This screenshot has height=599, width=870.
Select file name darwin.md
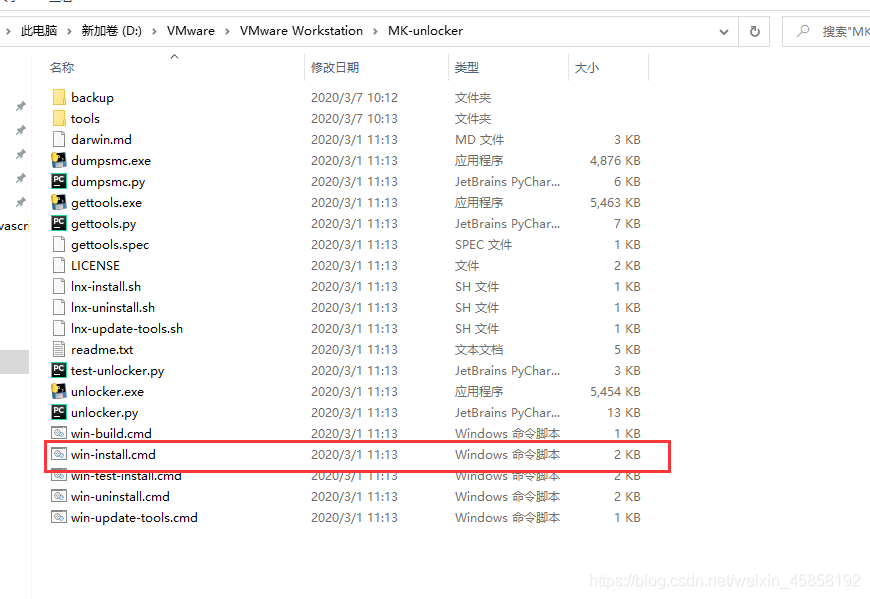[102, 139]
